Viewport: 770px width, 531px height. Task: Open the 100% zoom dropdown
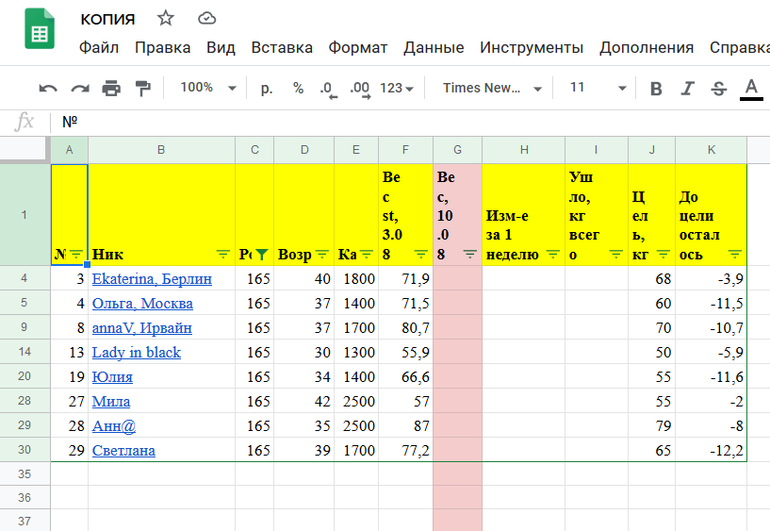click(208, 88)
